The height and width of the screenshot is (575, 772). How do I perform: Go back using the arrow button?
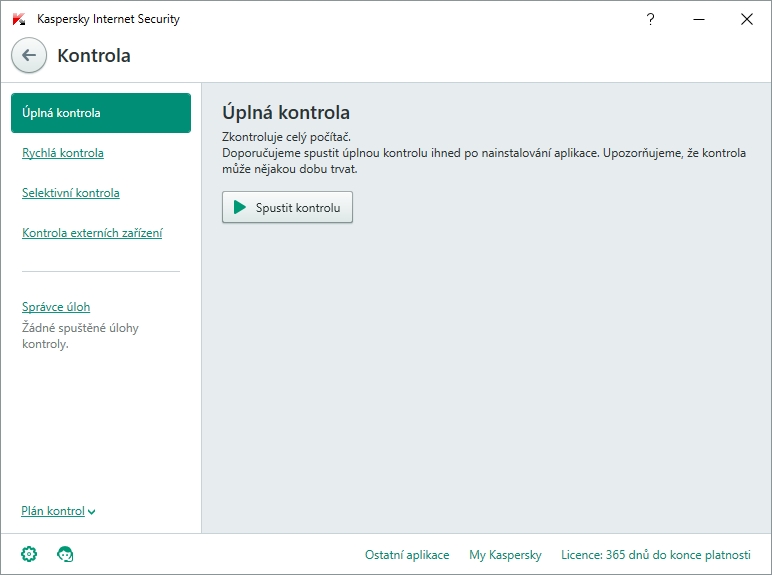point(29,55)
